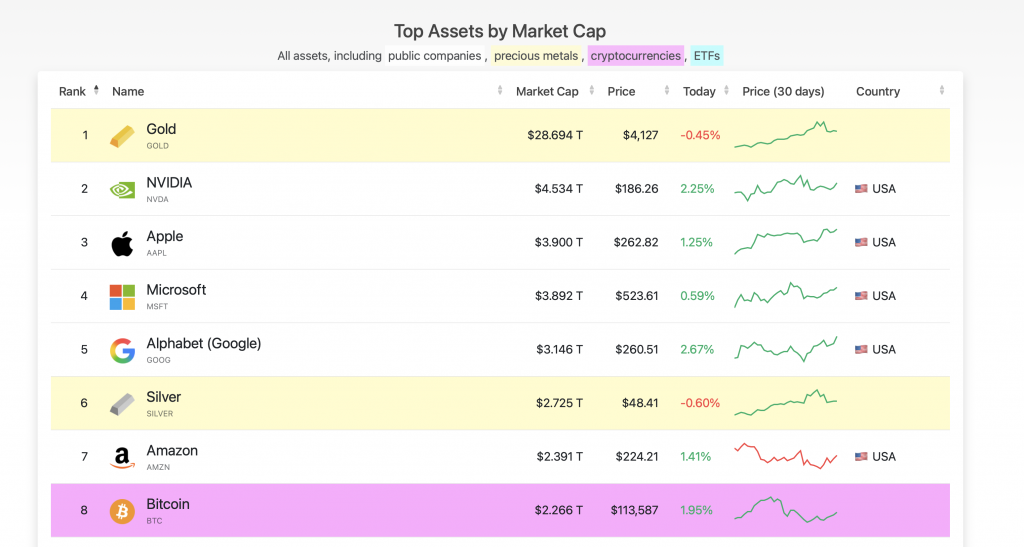View NVIDIA 30-day price chart

(785, 188)
